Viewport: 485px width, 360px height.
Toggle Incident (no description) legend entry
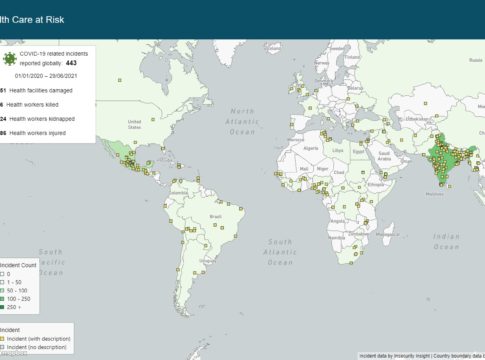pyautogui.click(x=33, y=347)
